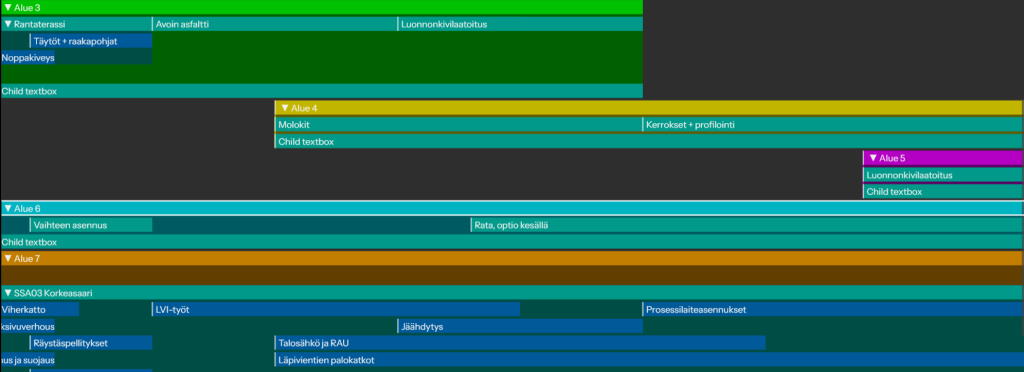
Task: Collapse the Alue 3 group triangle
Action: click(8, 7)
